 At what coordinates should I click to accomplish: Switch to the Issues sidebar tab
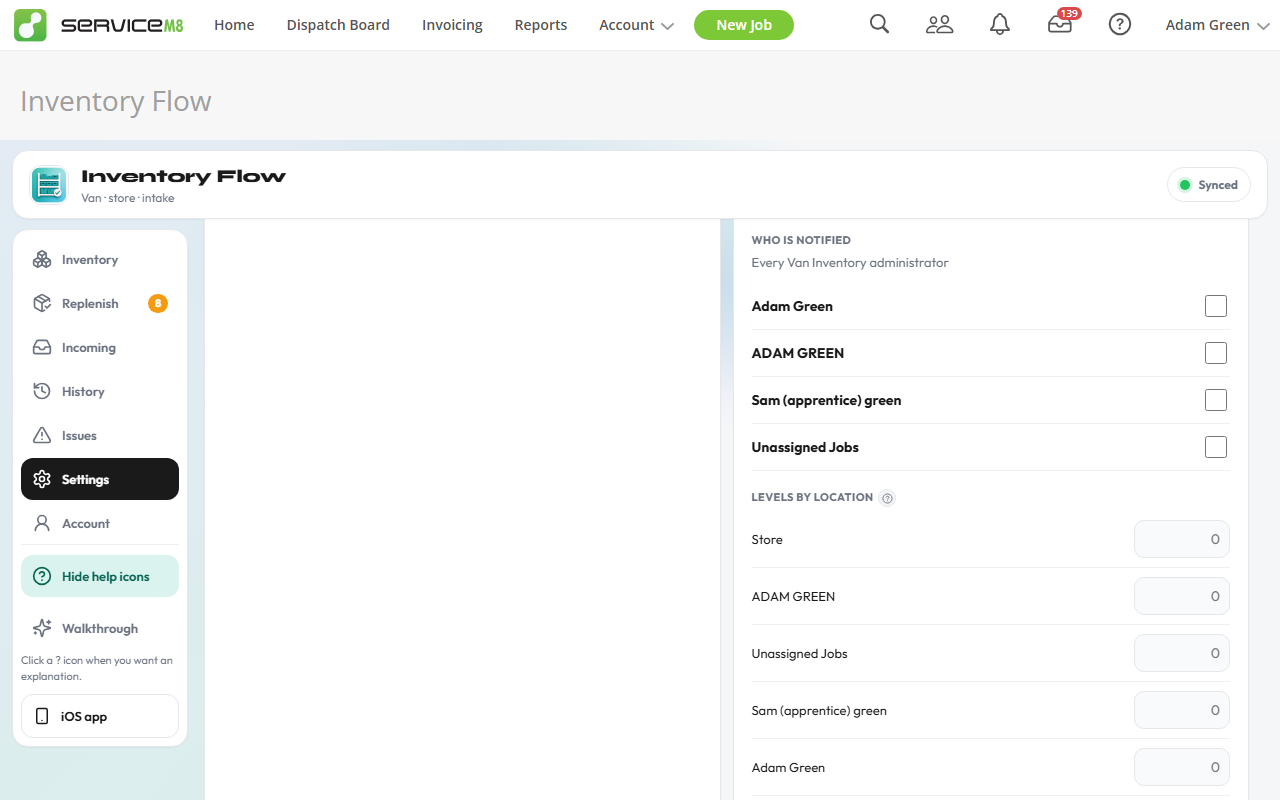tap(100, 435)
